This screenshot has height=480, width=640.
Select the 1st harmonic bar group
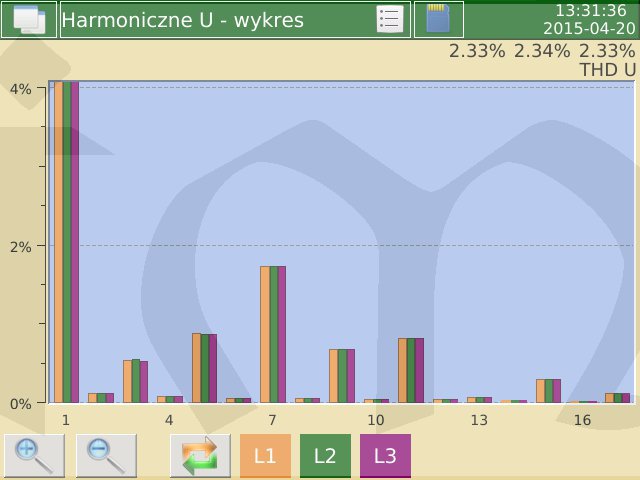click(x=66, y=240)
